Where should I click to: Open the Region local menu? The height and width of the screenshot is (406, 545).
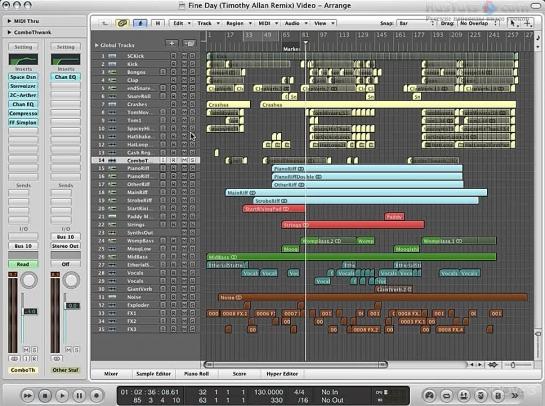coord(238,23)
